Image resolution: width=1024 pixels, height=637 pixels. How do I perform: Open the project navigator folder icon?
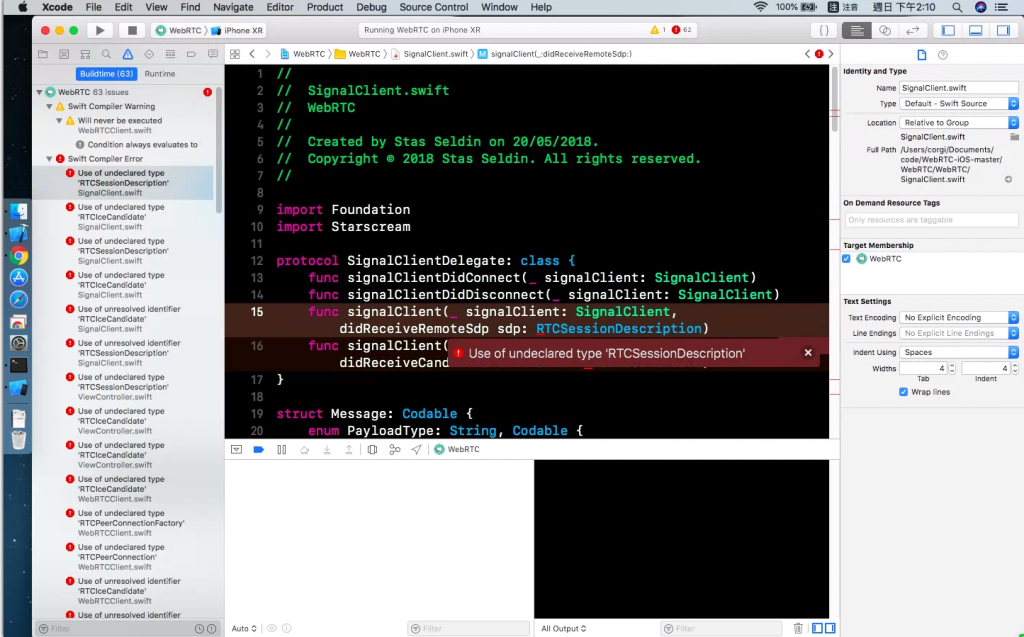[43, 54]
